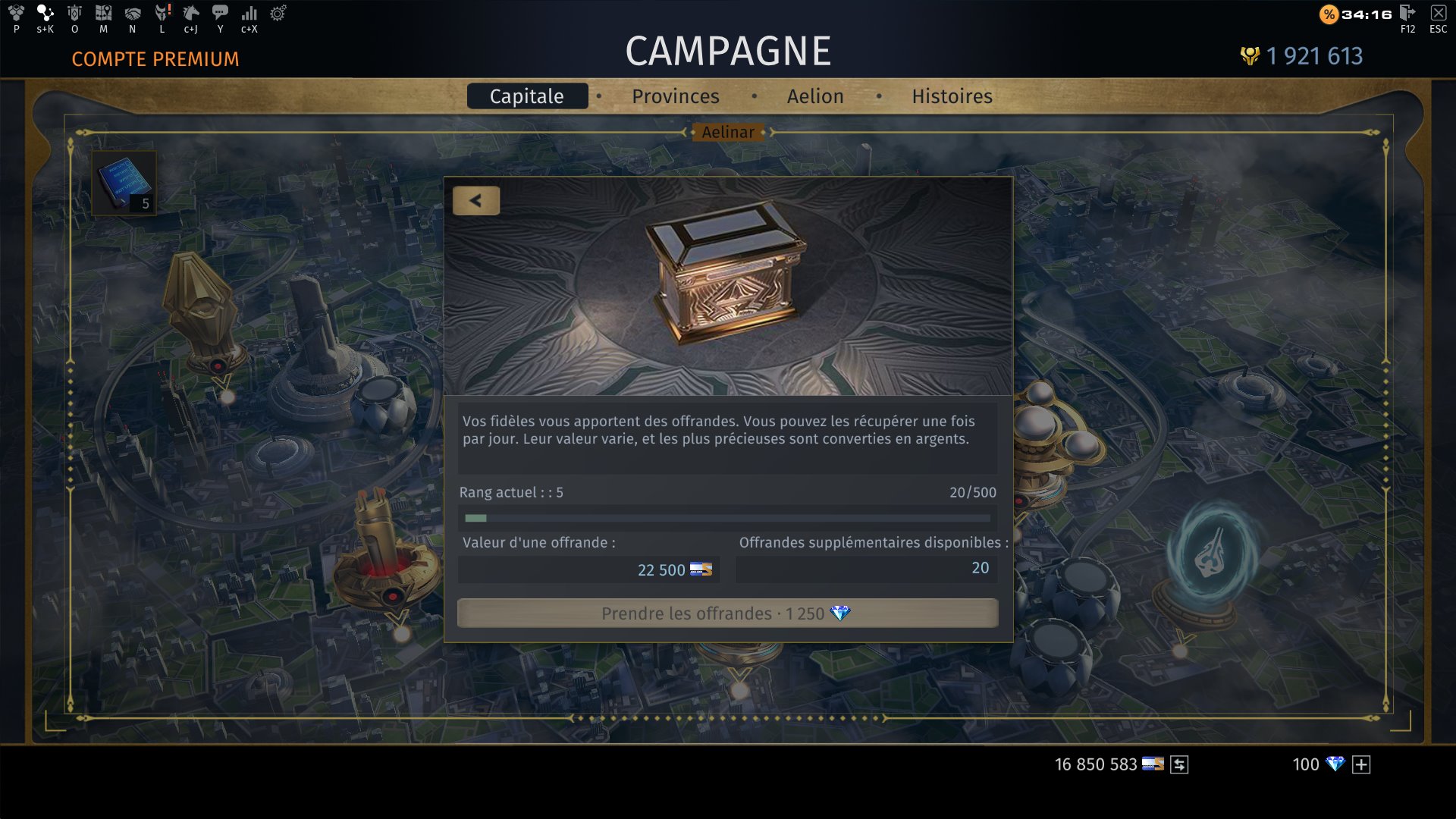Click the rank progress bar
This screenshot has height=819, width=1456.
coord(727,519)
